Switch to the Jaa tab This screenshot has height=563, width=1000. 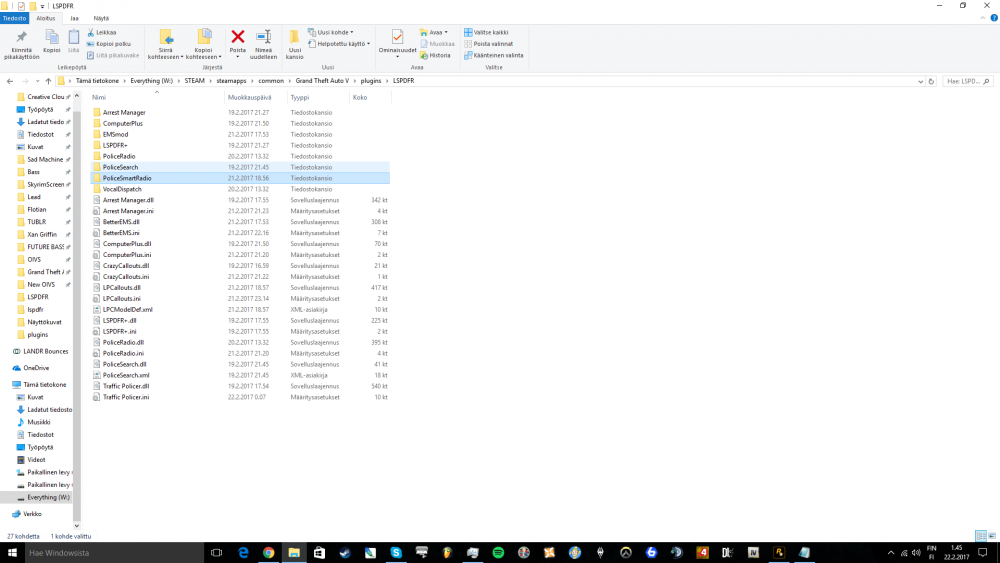[75, 18]
